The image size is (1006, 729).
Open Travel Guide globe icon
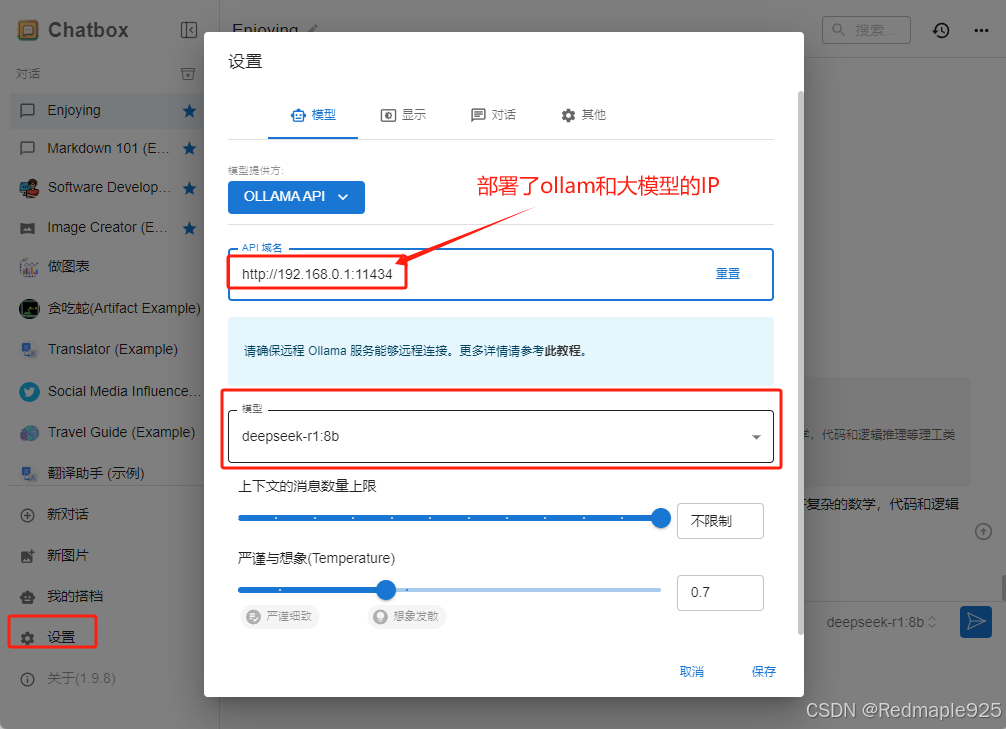29,433
